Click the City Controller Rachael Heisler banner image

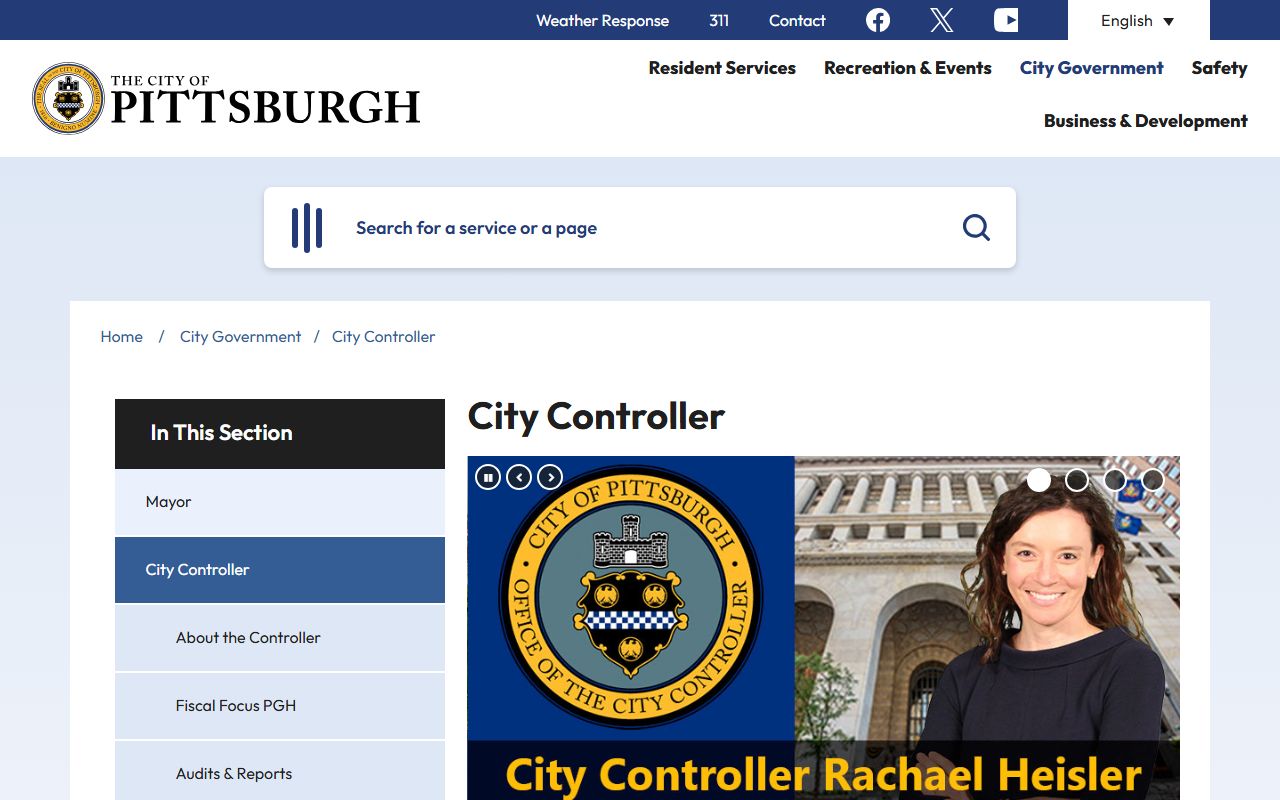(823, 628)
